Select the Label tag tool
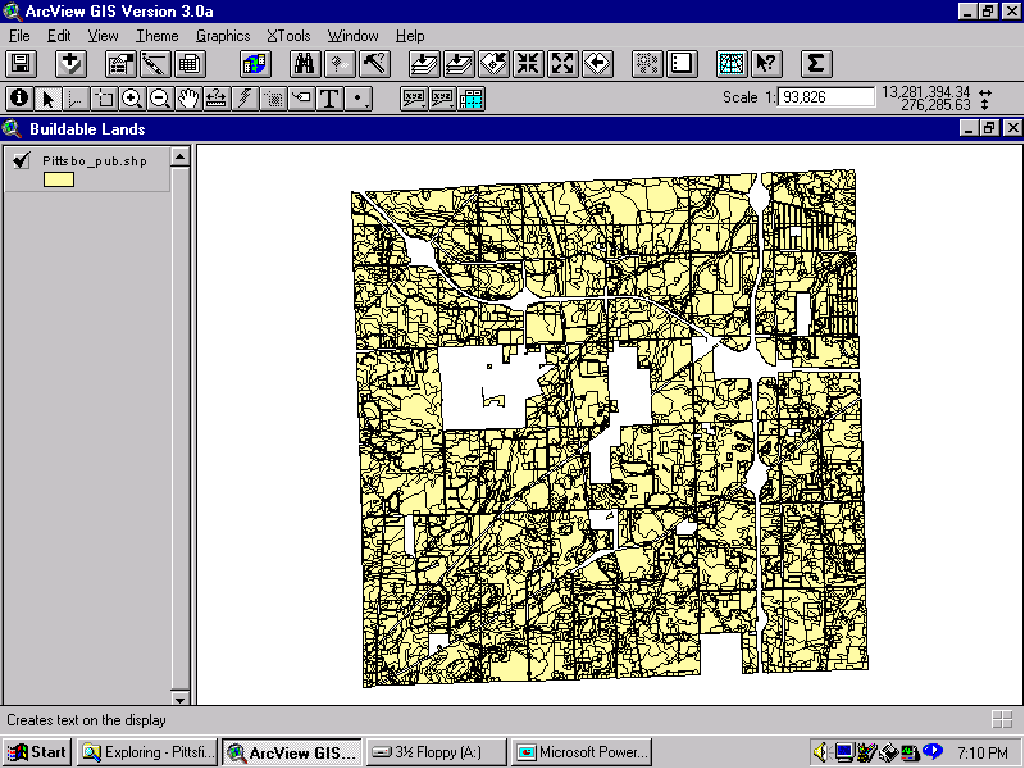This screenshot has height=768, width=1024. click(301, 99)
